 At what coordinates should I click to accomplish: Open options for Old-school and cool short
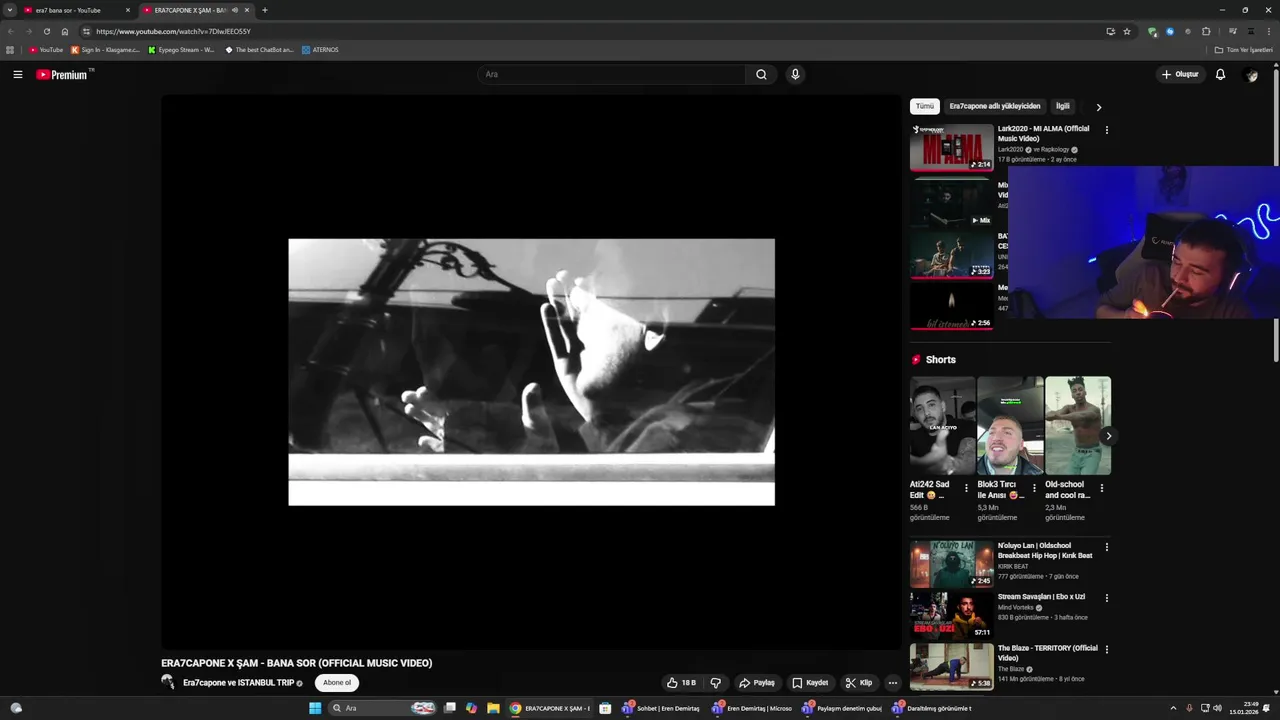click(x=1102, y=488)
